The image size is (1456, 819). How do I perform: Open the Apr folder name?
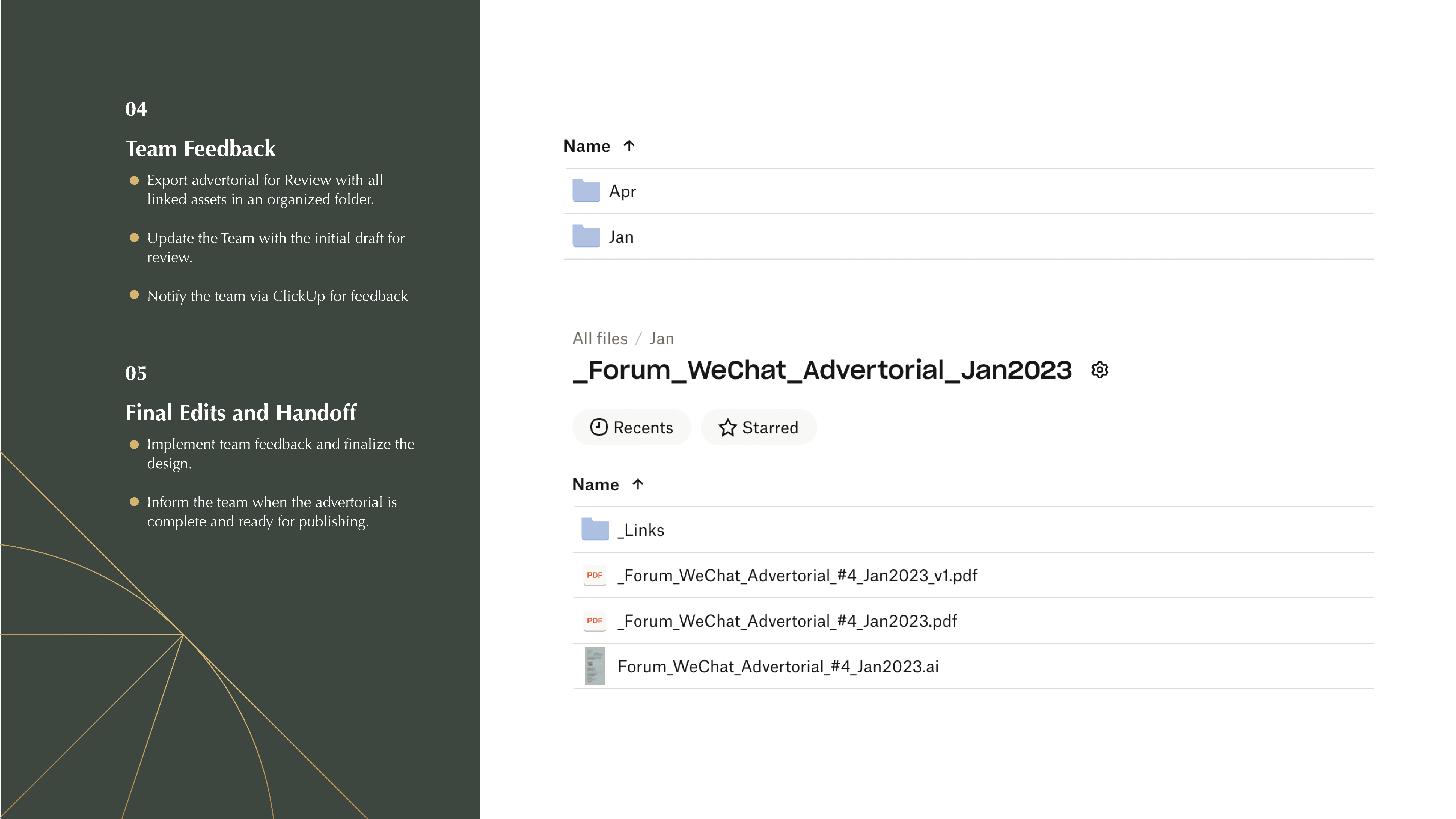[622, 192]
